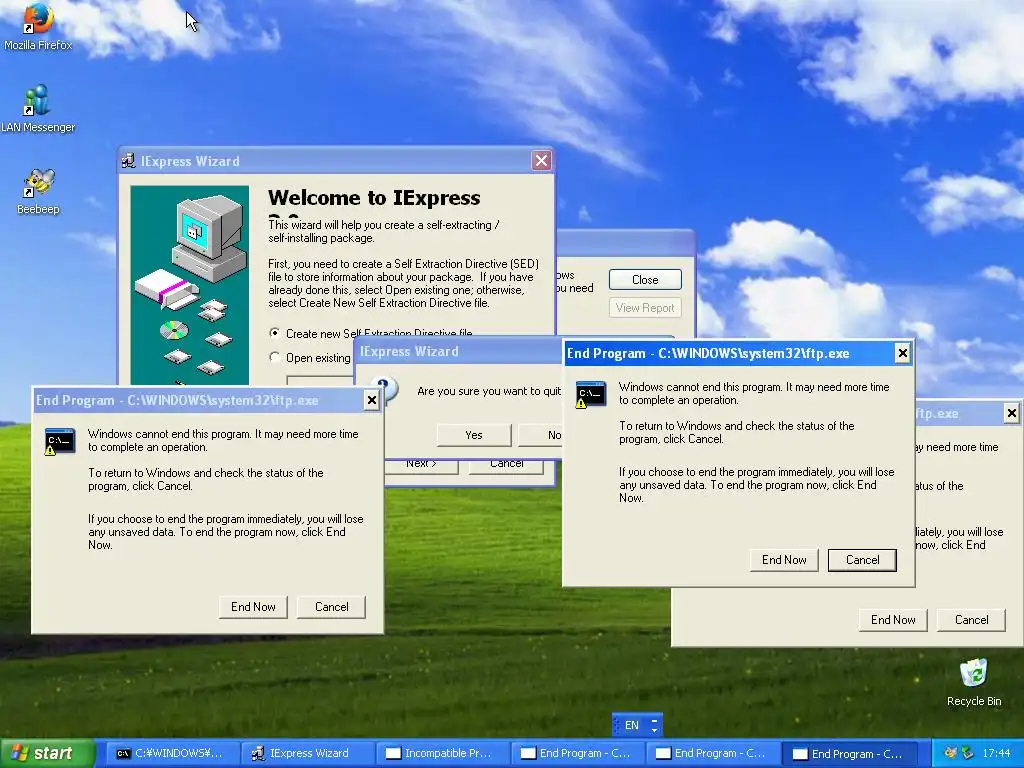
Task: Open Mozilla Firefox desktop shortcut
Action: tap(38, 26)
